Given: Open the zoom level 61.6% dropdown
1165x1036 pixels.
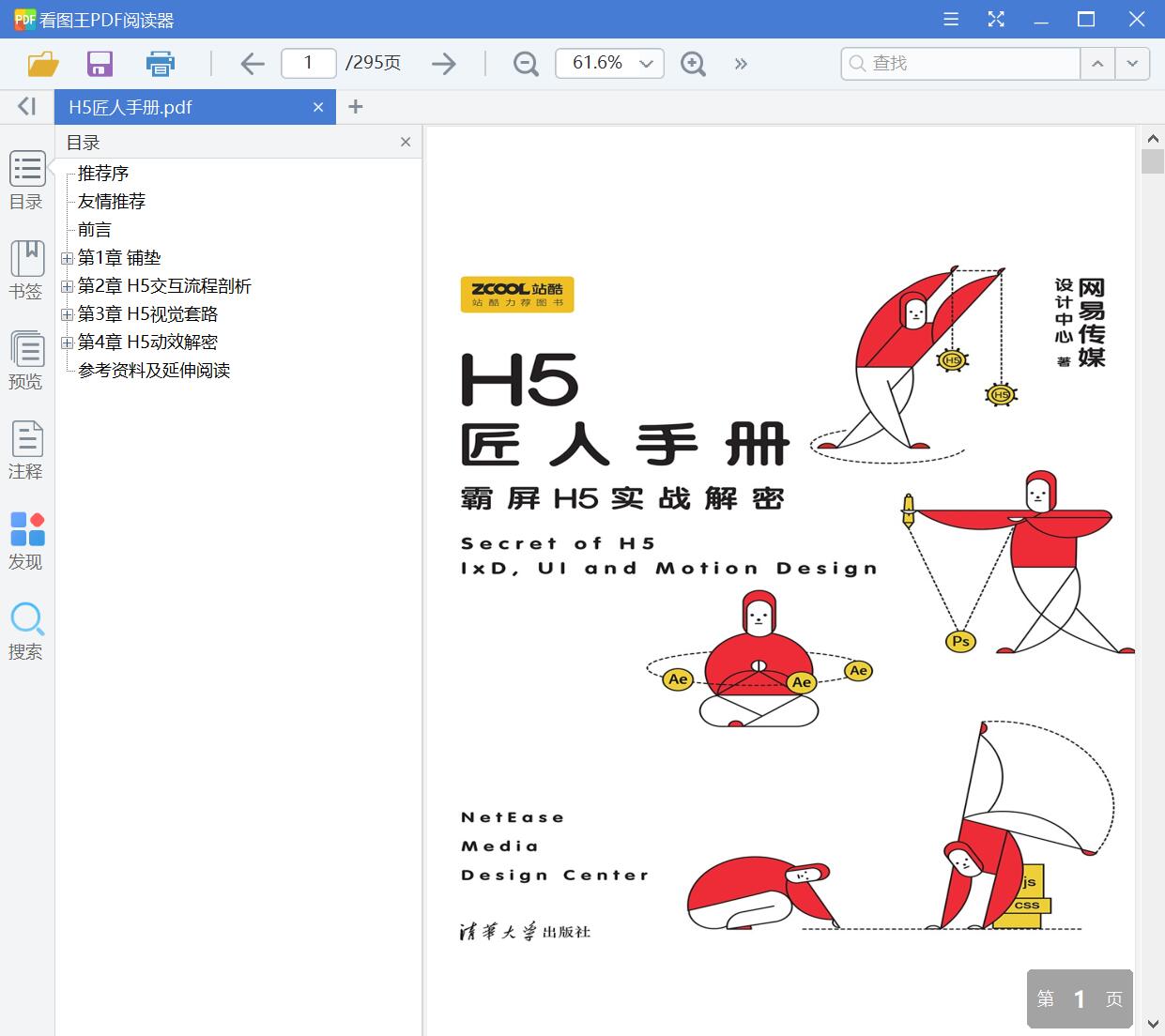Looking at the screenshot, I should [609, 63].
